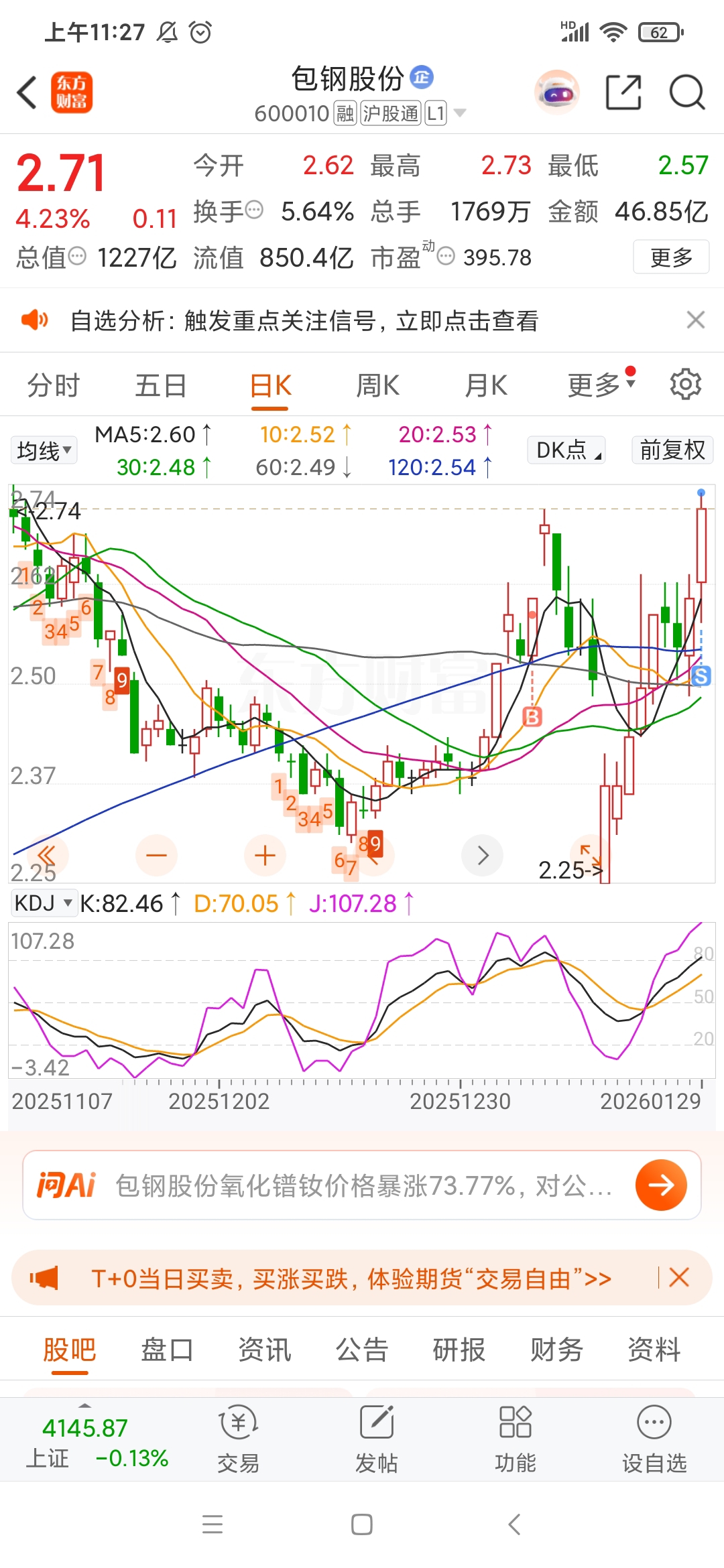Tap the blue 企 badge beside the stock name
This screenshot has width=724, height=1568.
[x=422, y=78]
